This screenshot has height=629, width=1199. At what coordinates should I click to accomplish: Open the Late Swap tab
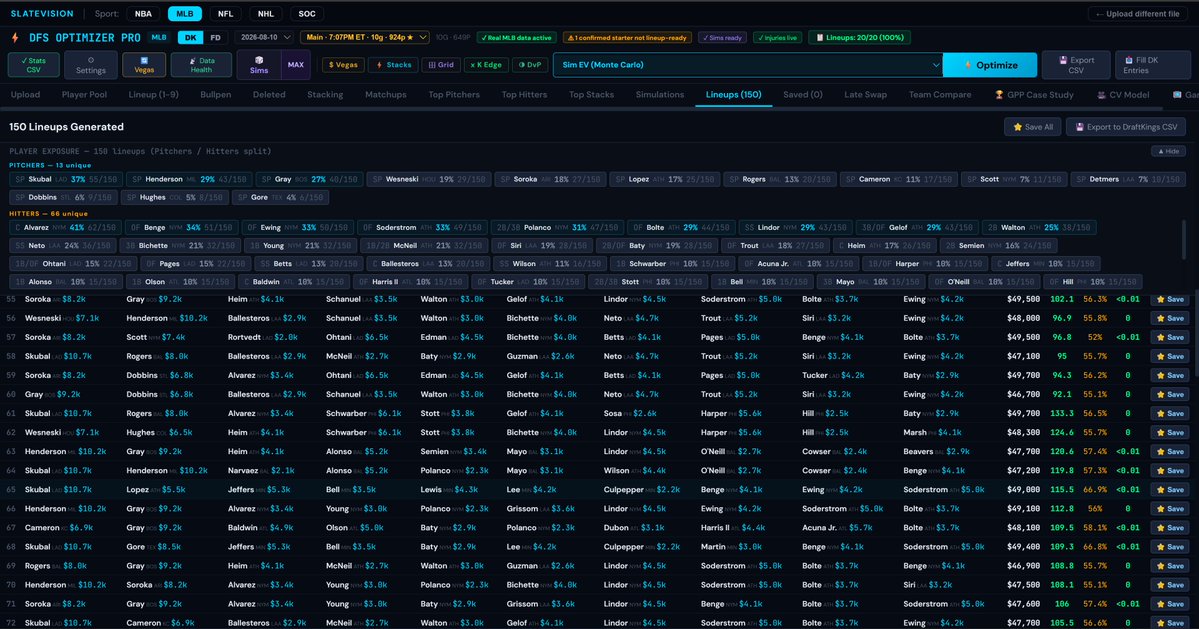coord(866,95)
